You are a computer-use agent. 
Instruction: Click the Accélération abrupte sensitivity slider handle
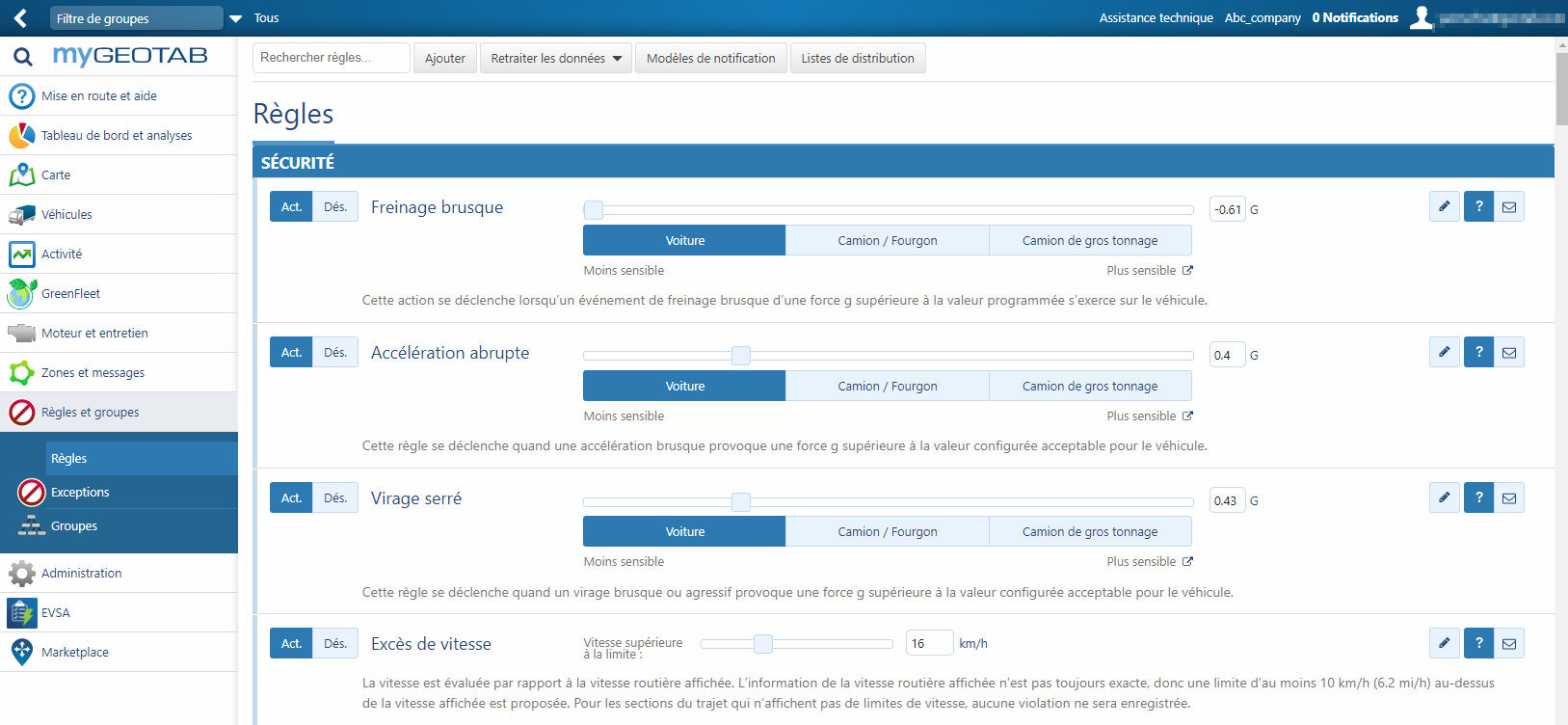tap(740, 356)
